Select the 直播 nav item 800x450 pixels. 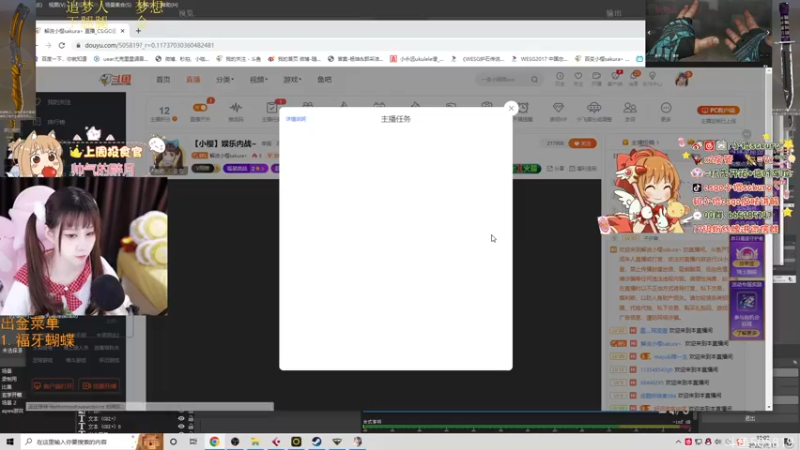tap(193, 80)
